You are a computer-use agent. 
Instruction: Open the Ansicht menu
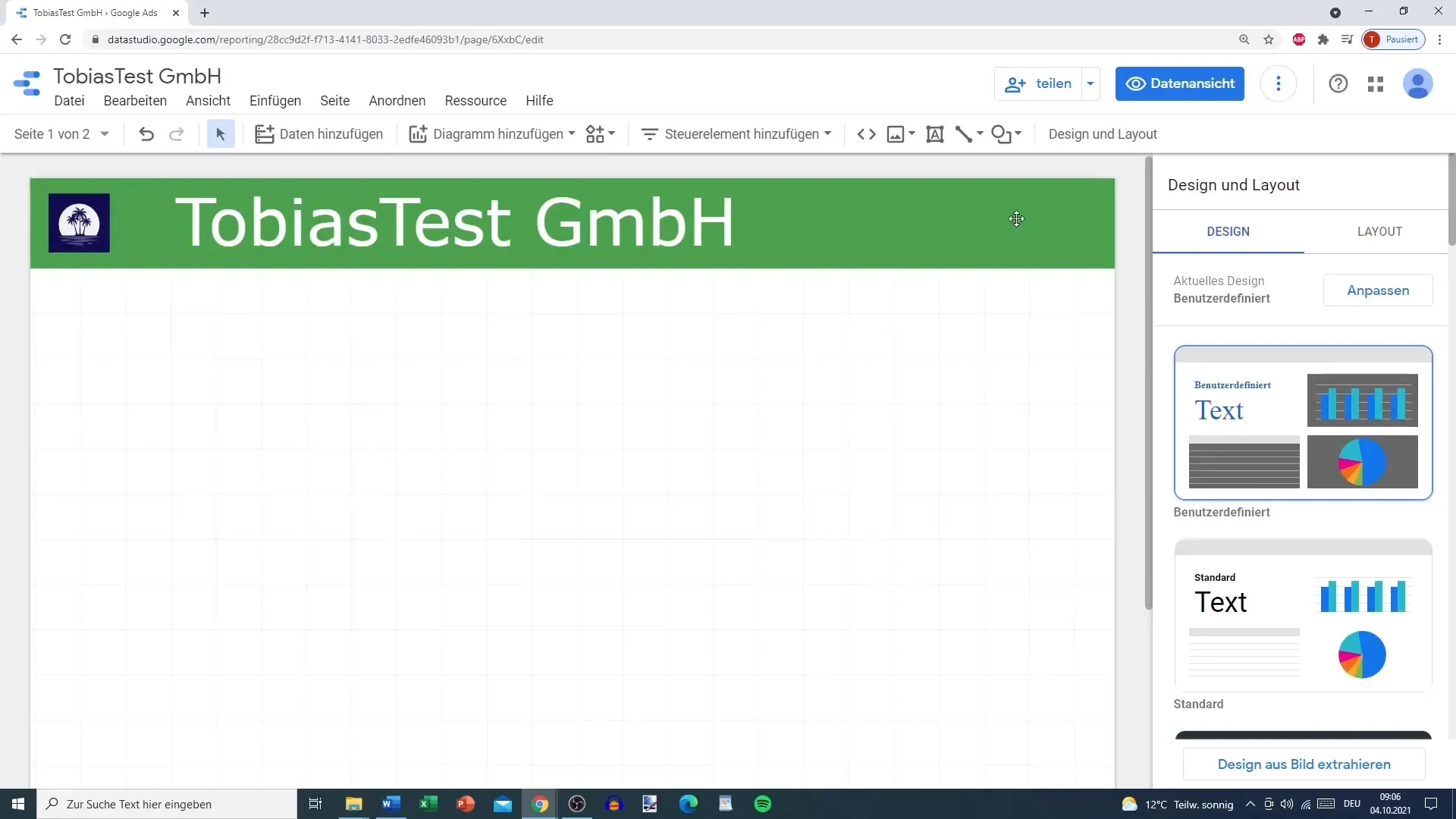(x=208, y=101)
